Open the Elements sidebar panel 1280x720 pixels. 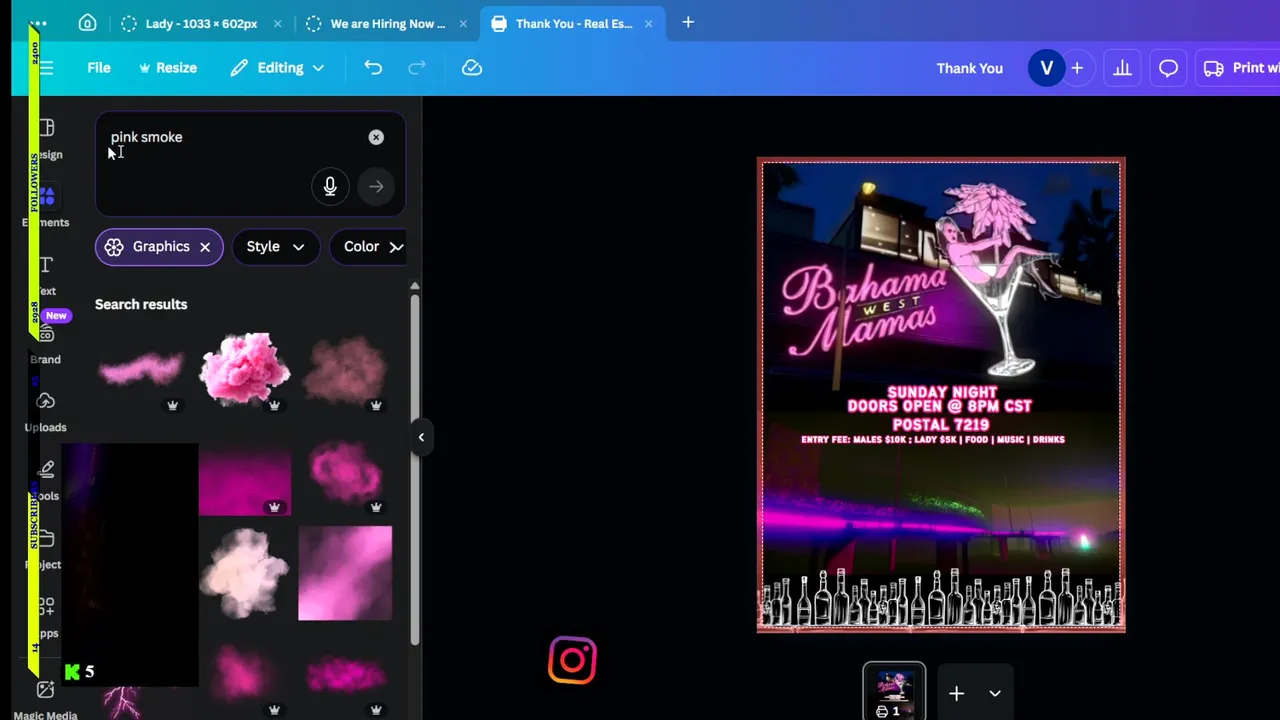[46, 207]
